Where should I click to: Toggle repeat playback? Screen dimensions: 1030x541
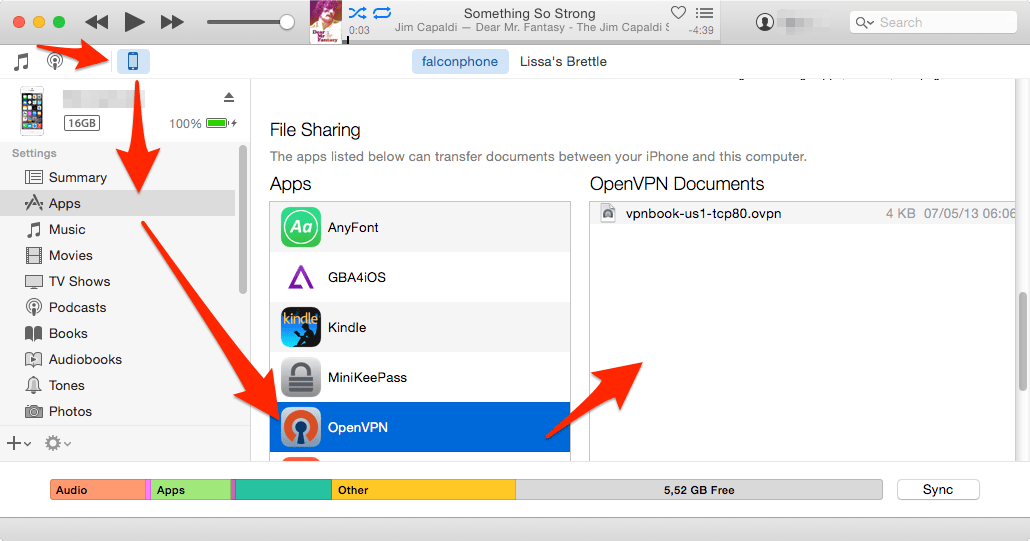(x=382, y=12)
